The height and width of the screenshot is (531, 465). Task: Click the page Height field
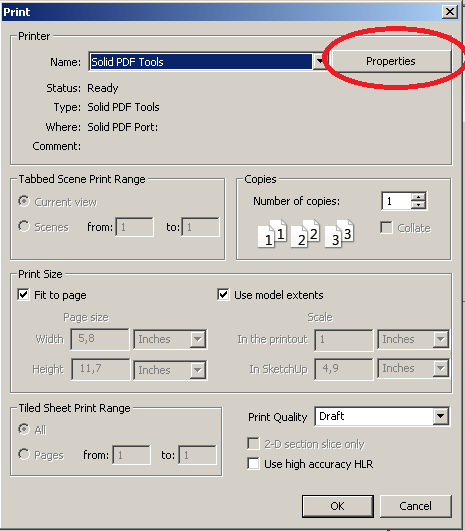(x=101, y=369)
